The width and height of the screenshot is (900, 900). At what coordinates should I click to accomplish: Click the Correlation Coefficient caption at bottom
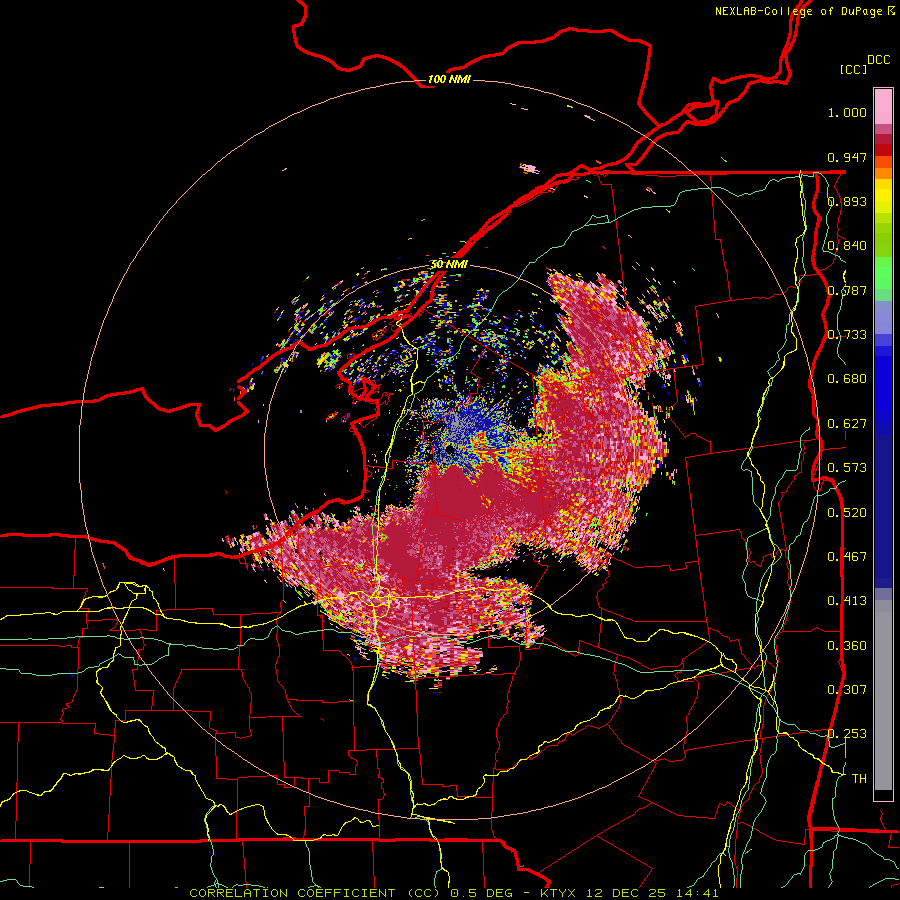tap(453, 893)
